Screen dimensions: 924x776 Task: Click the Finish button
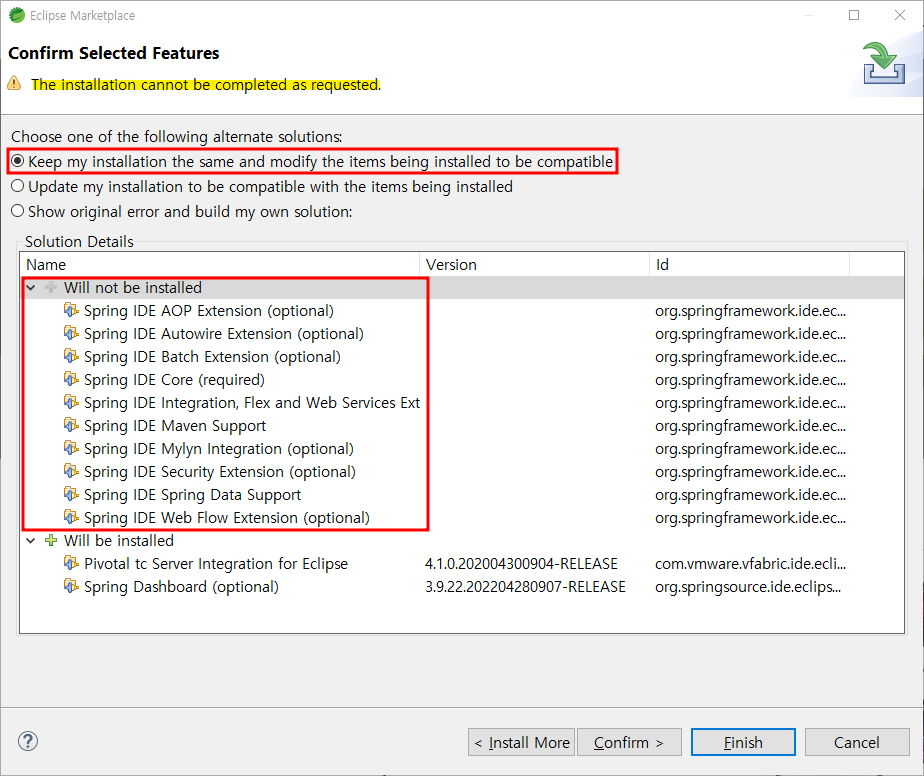coord(743,742)
